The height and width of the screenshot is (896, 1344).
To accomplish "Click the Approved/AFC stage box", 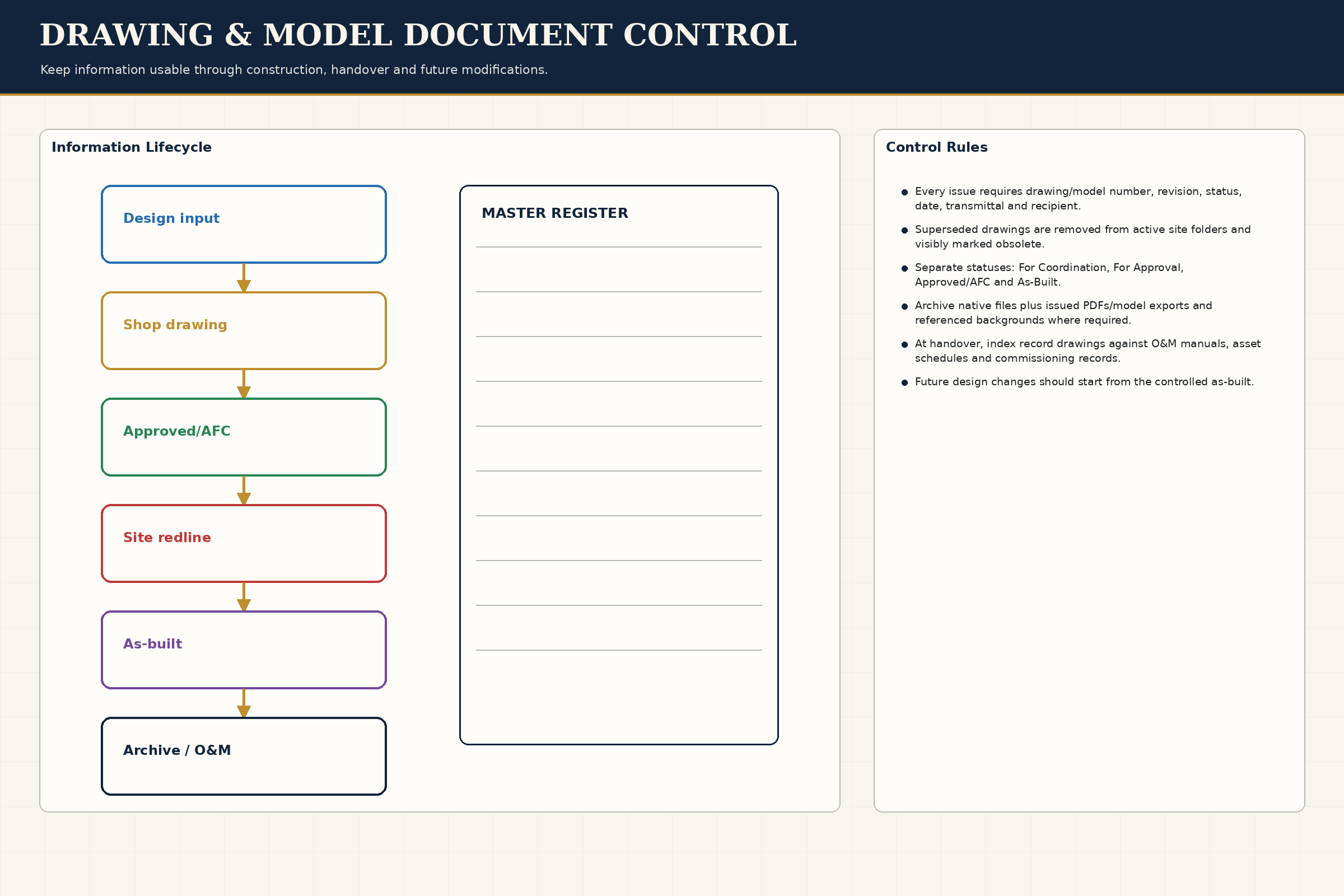I will (244, 437).
